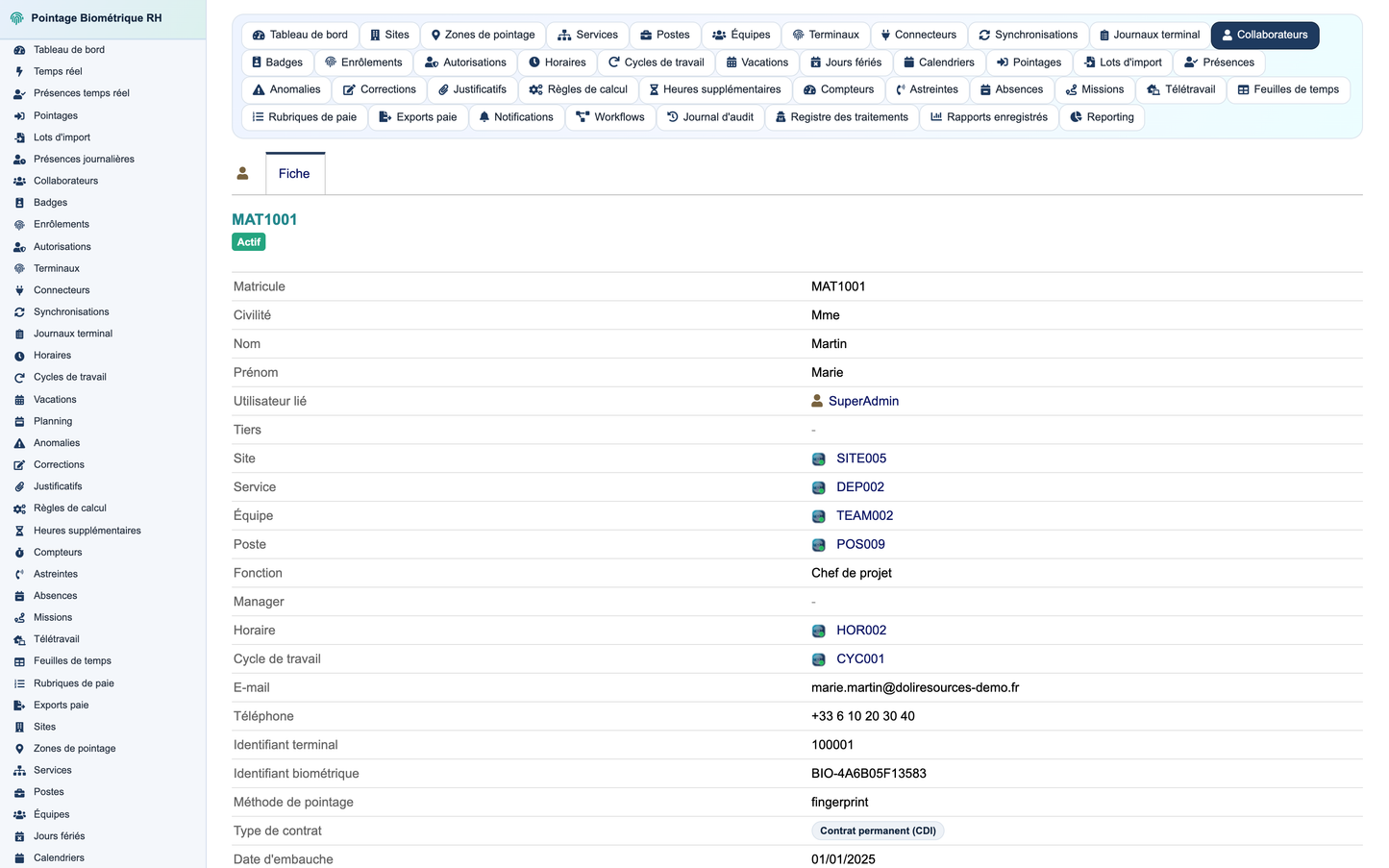Click the plug icon next to Connecteurs in sidebar
This screenshot has width=1389, height=868.
pos(19,290)
